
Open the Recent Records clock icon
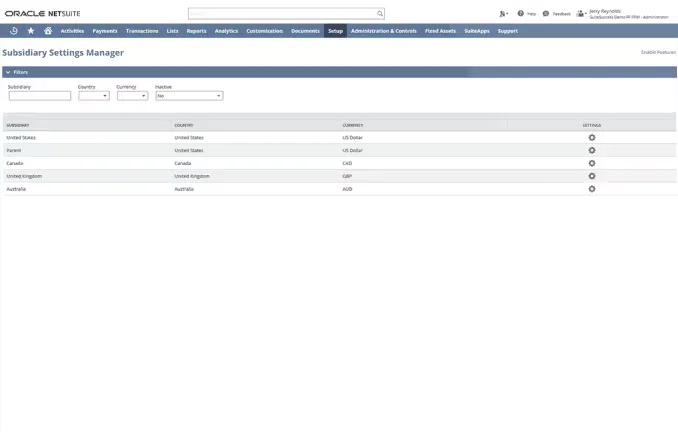(x=14, y=31)
